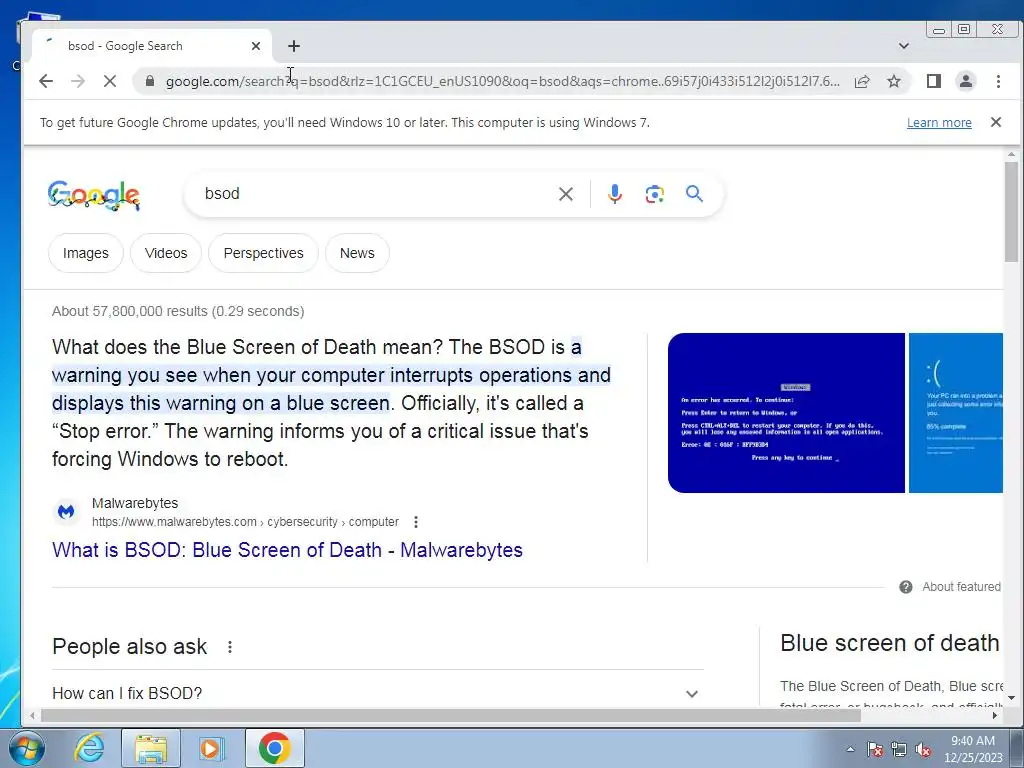Search by image with Lens icon
This screenshot has height=768, width=1024.
coord(654,194)
